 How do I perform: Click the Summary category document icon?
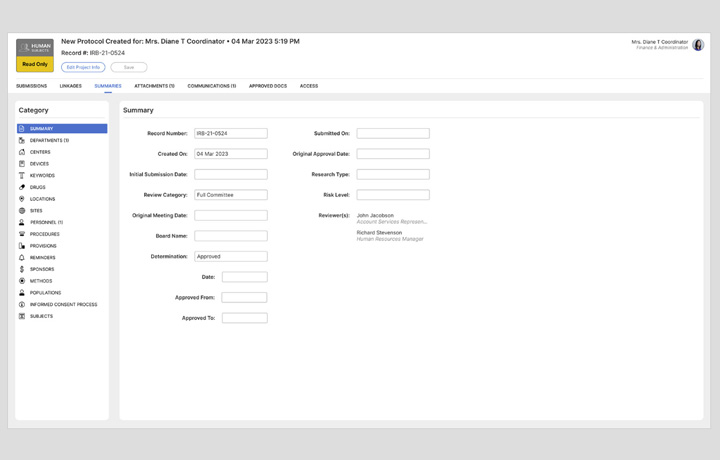pyautogui.click(x=22, y=129)
